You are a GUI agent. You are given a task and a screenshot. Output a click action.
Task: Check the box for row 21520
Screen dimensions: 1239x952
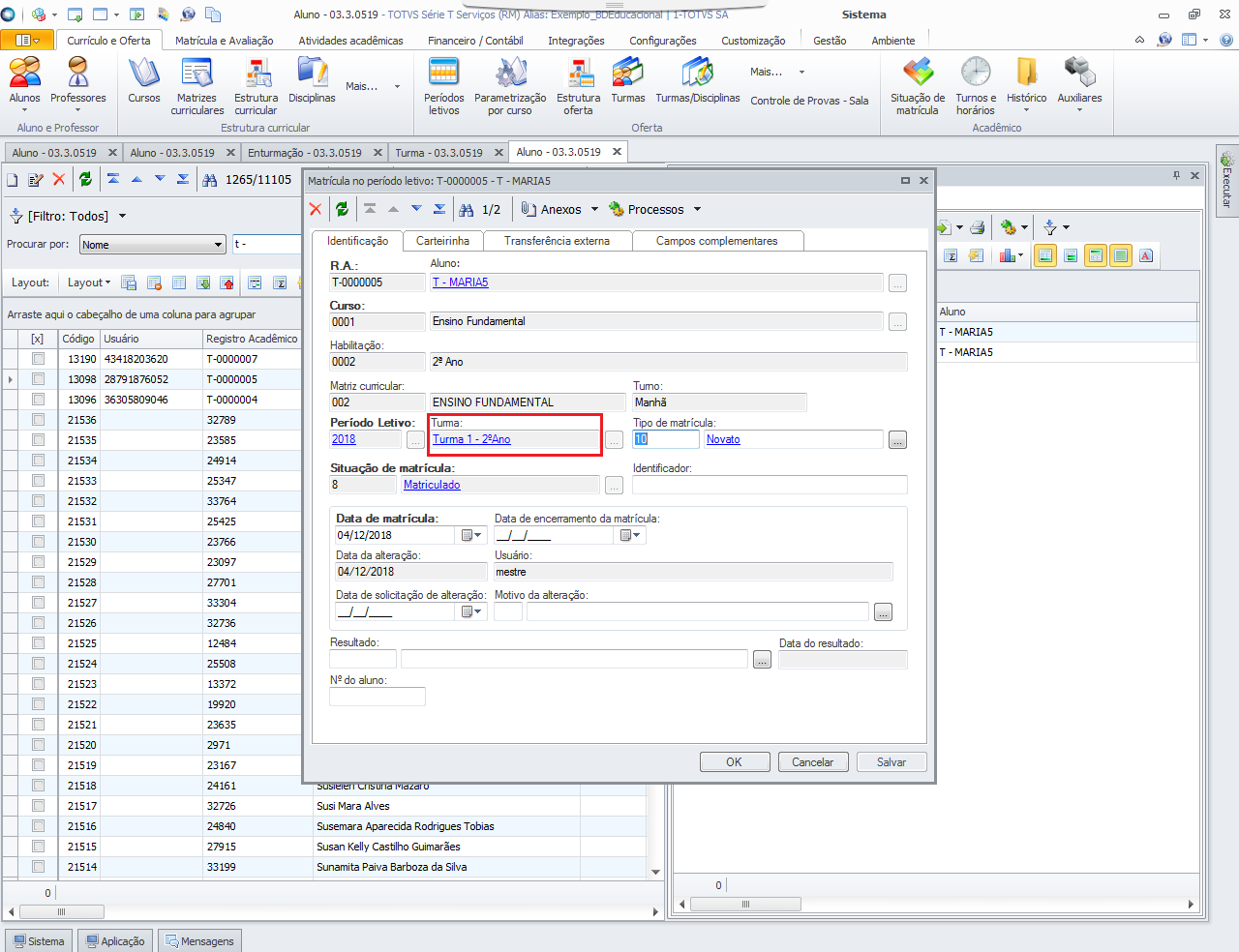click(x=38, y=745)
